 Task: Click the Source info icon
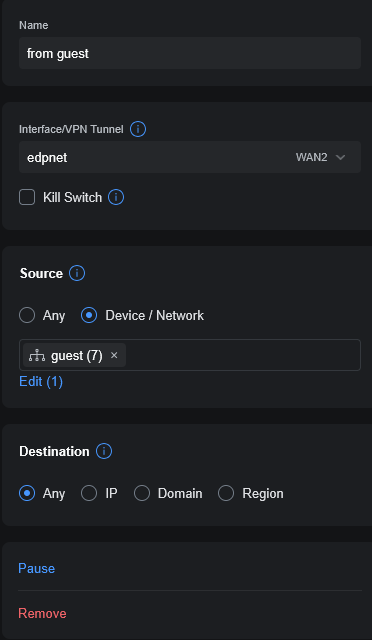click(77, 273)
